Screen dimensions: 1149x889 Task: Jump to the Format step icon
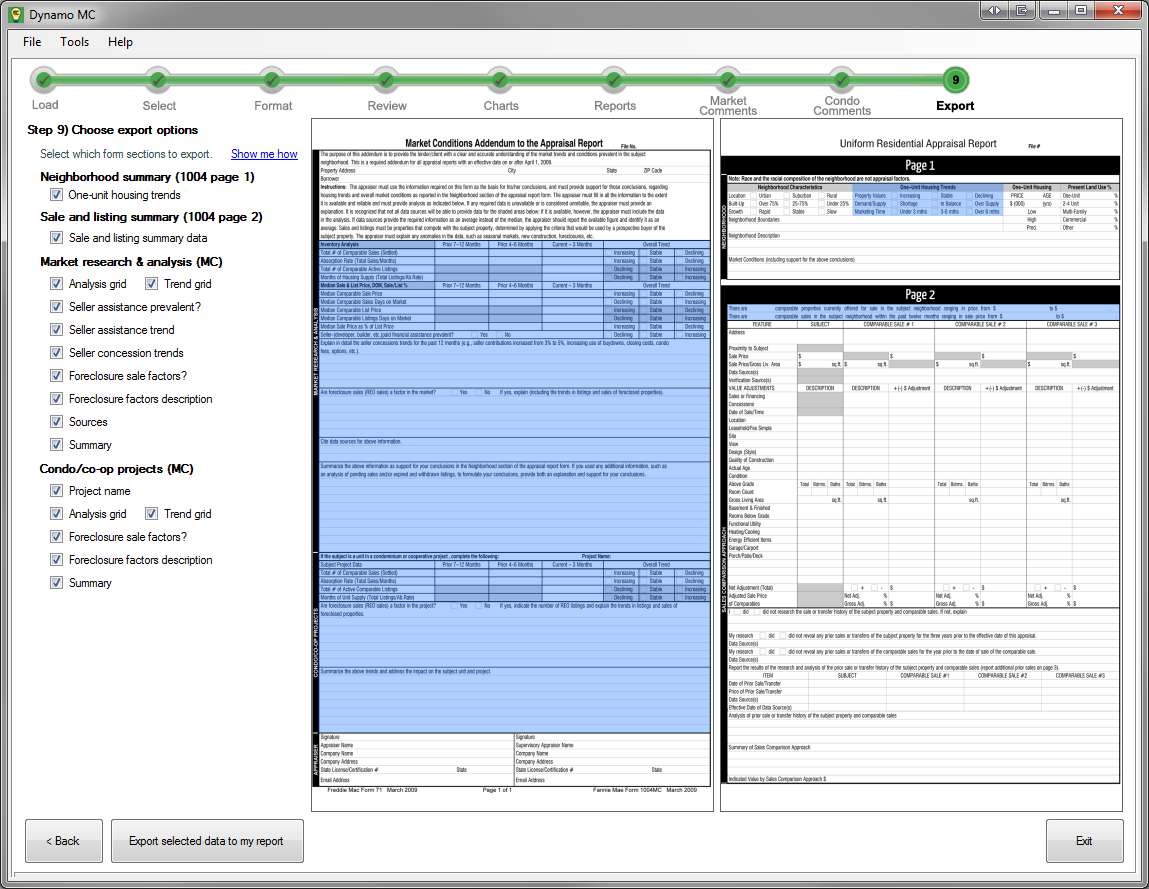pyautogui.click(x=272, y=80)
